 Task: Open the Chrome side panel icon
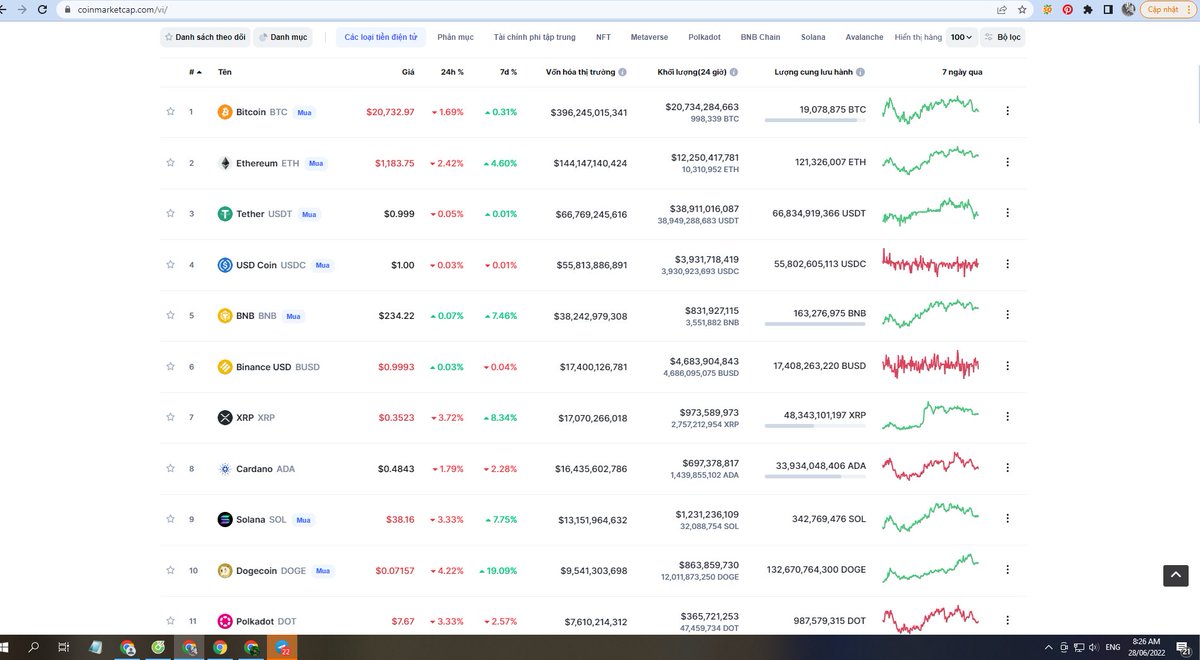(1108, 9)
